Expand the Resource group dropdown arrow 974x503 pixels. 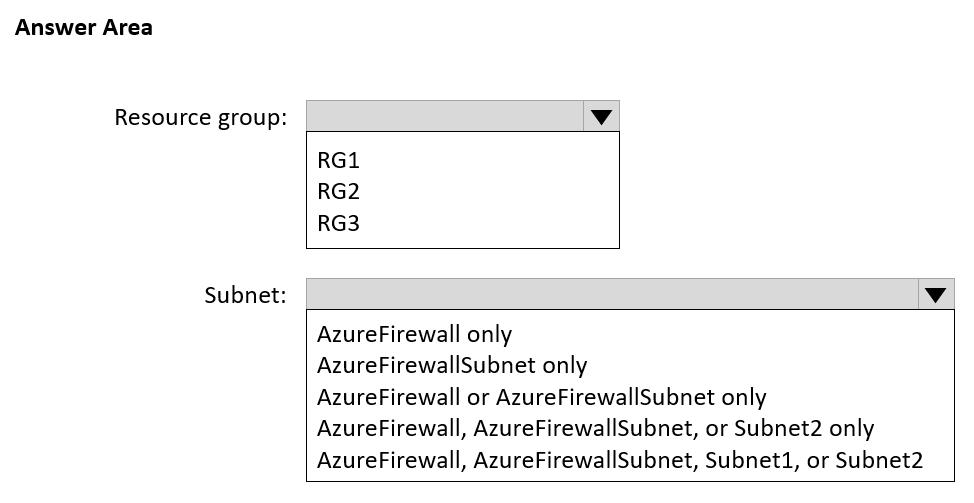click(601, 116)
